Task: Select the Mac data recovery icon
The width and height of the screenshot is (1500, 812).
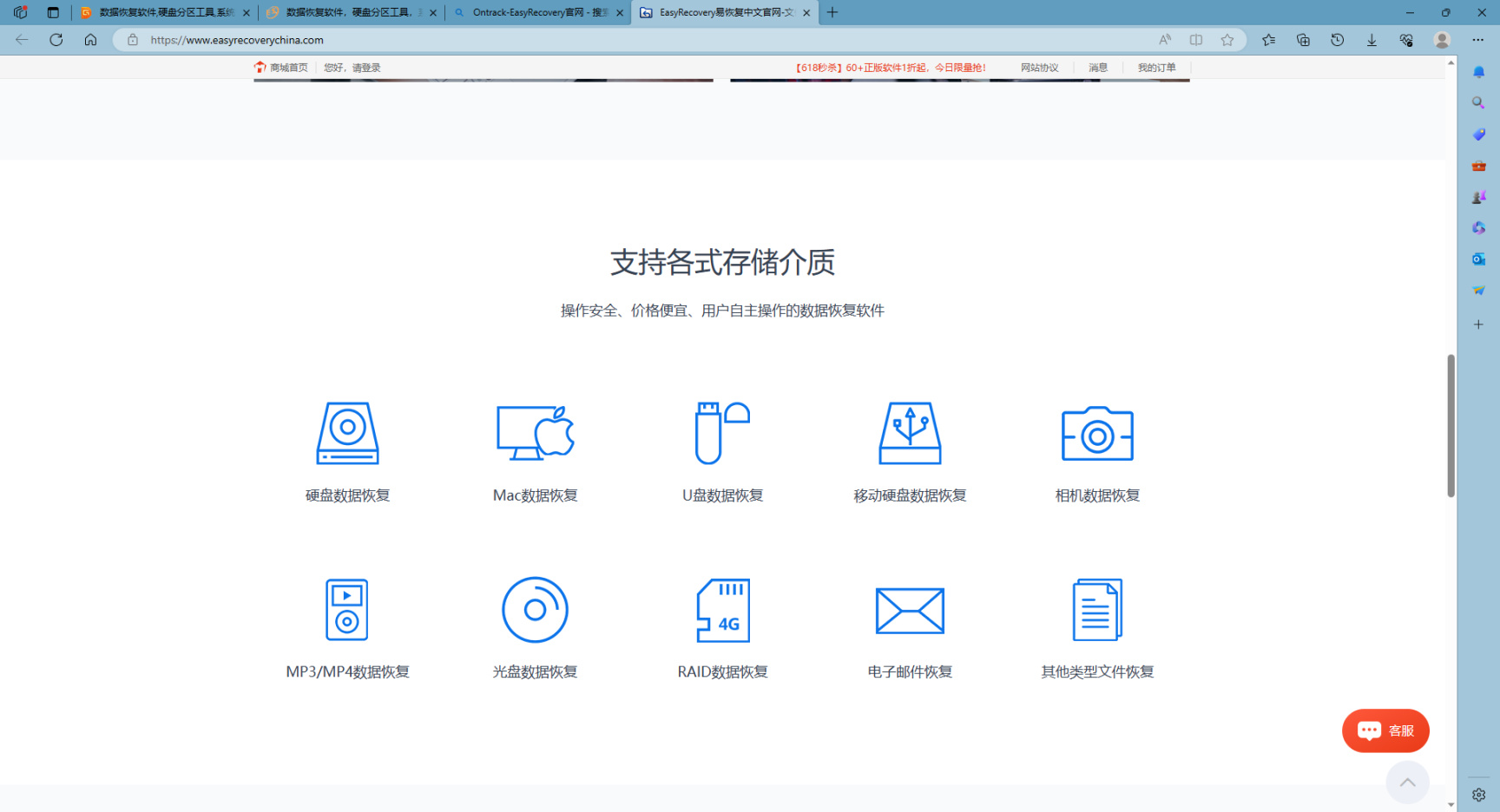Action: pos(535,433)
